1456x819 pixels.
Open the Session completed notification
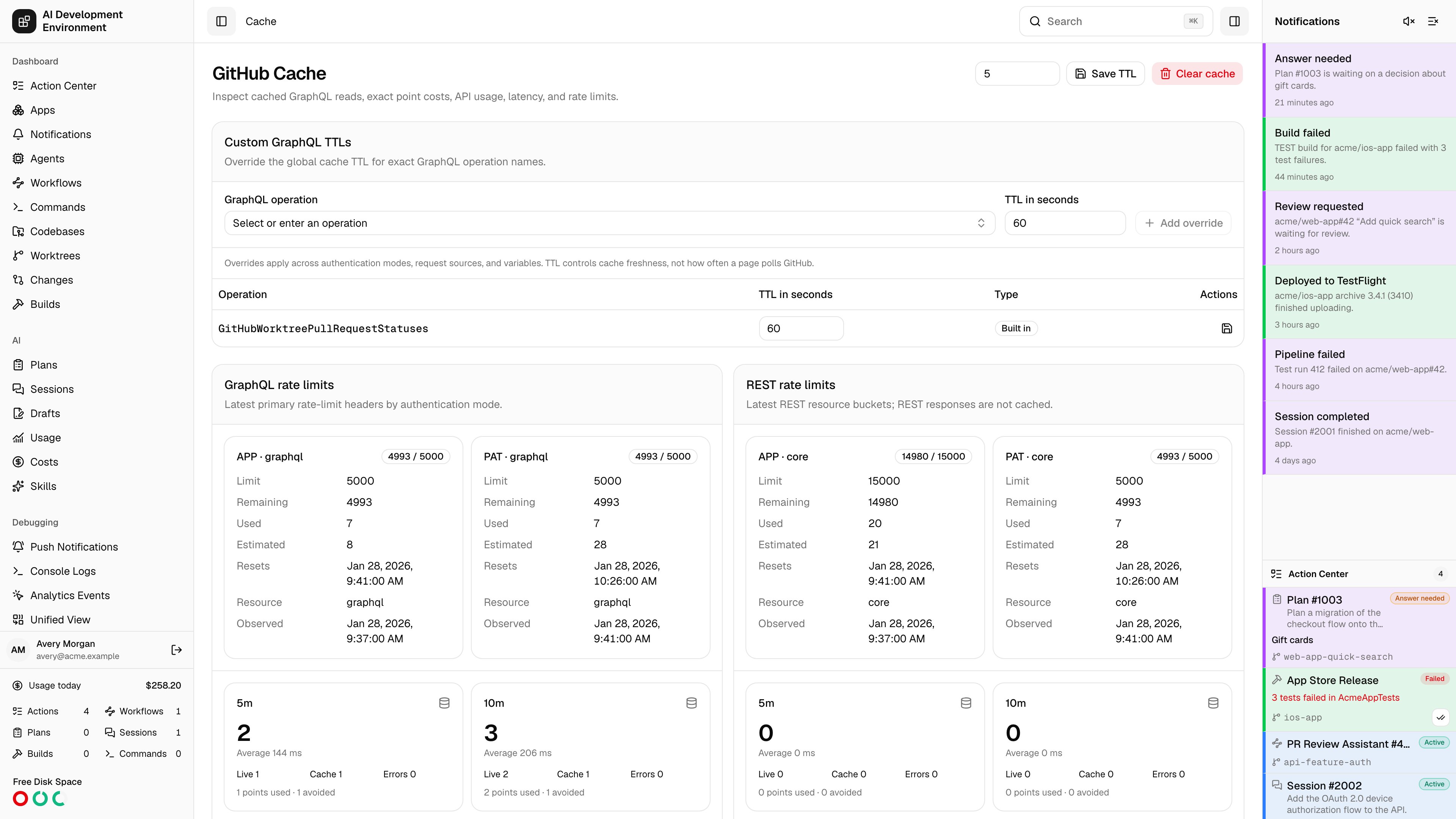(x=1359, y=438)
